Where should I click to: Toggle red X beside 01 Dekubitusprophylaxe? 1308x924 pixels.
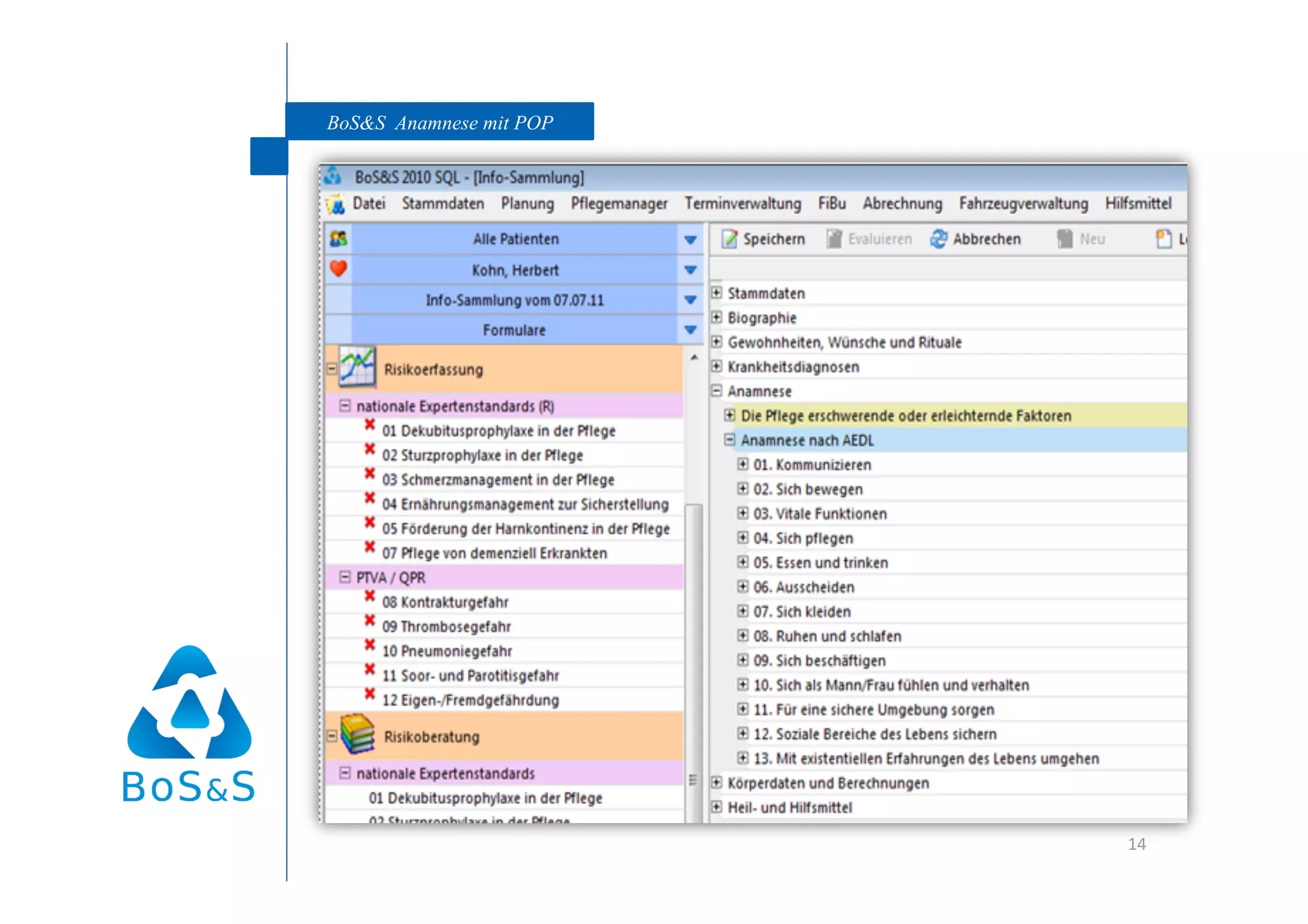(x=369, y=425)
